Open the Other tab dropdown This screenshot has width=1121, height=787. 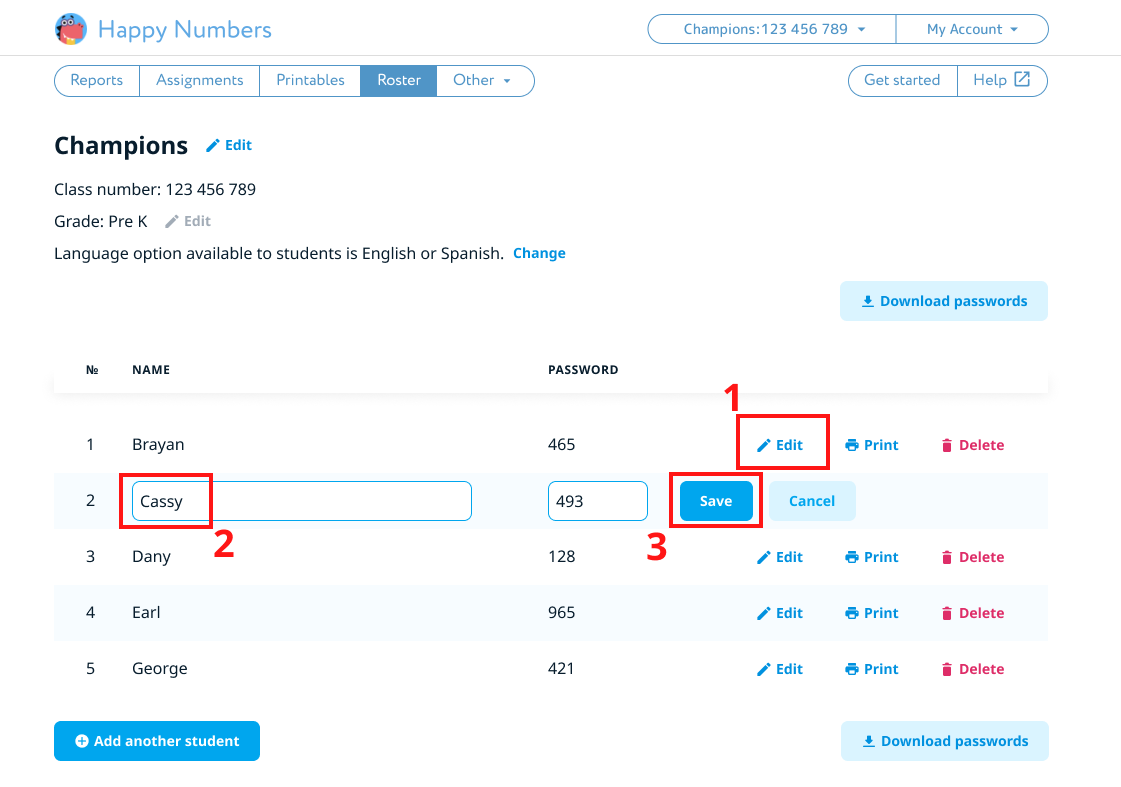point(484,80)
